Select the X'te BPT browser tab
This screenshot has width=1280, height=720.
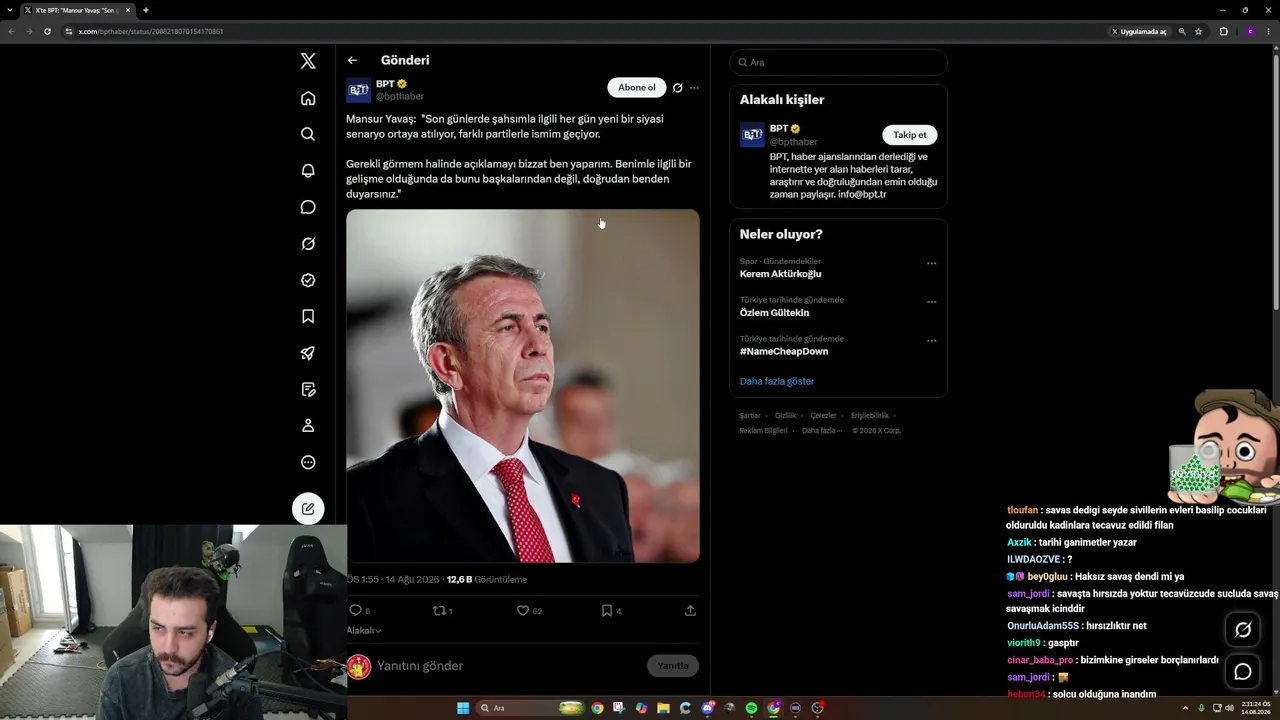[x=78, y=10]
